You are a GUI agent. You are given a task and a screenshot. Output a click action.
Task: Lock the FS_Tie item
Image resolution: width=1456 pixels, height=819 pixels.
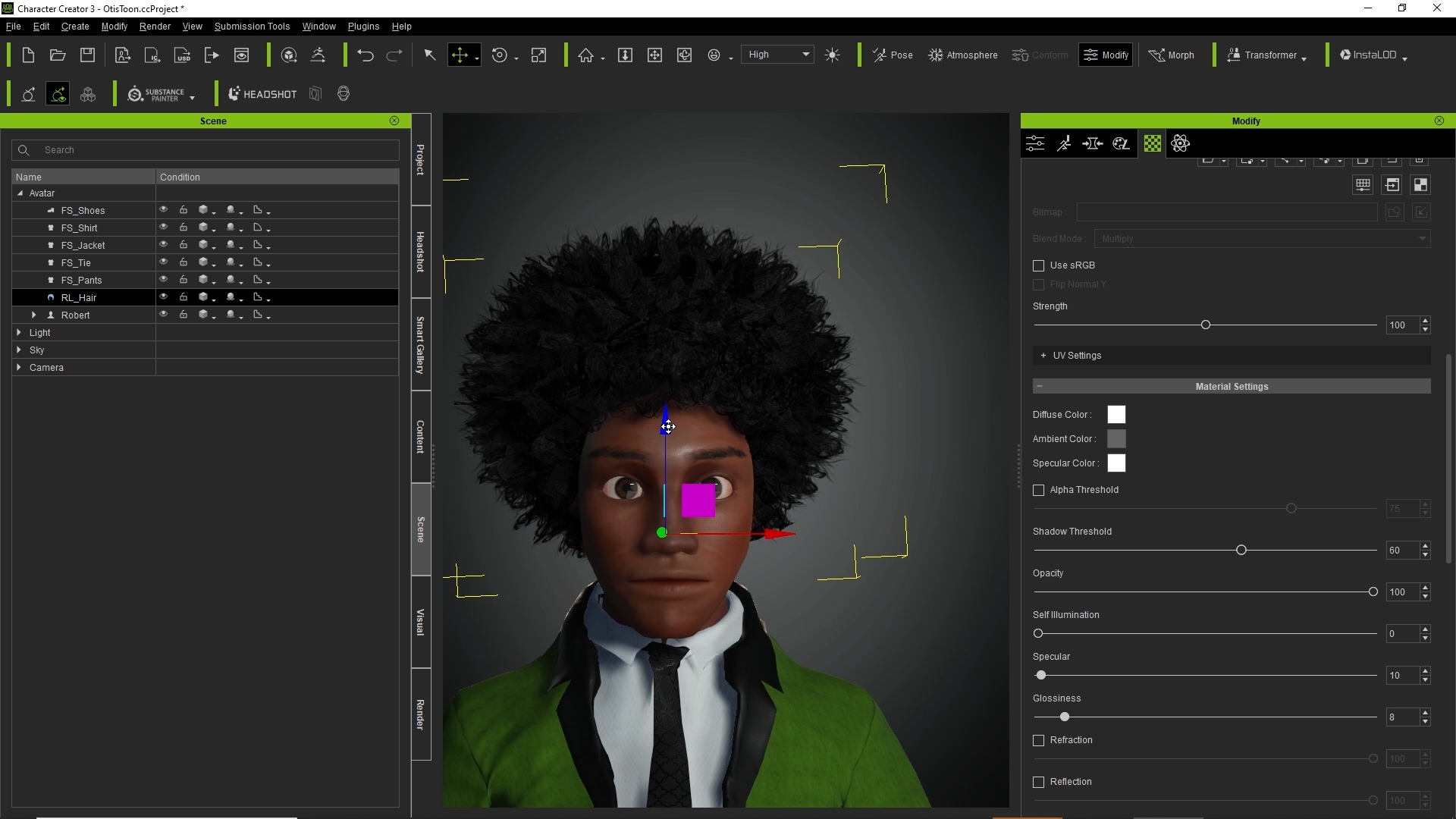[184, 262]
